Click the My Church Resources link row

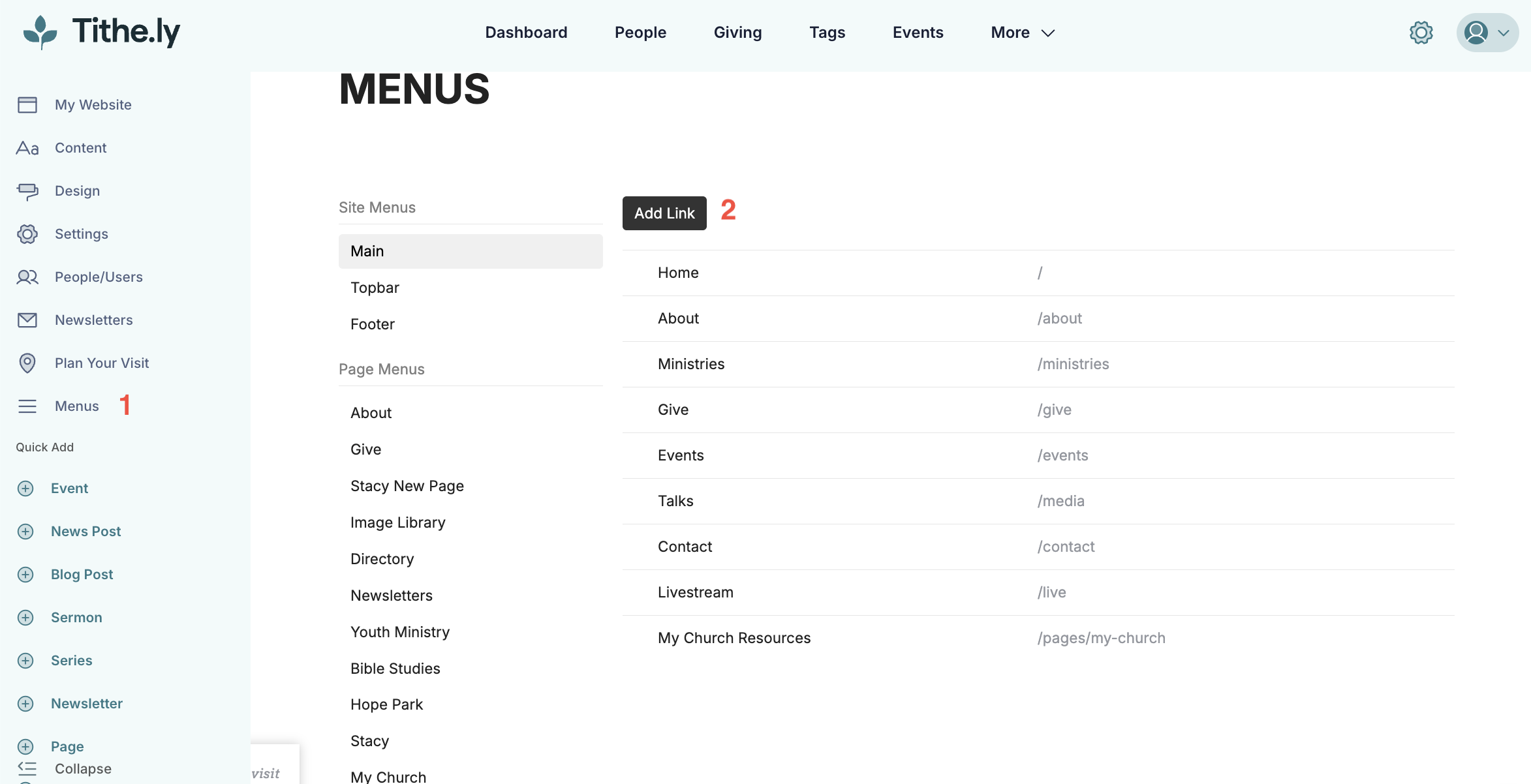tap(1038, 638)
